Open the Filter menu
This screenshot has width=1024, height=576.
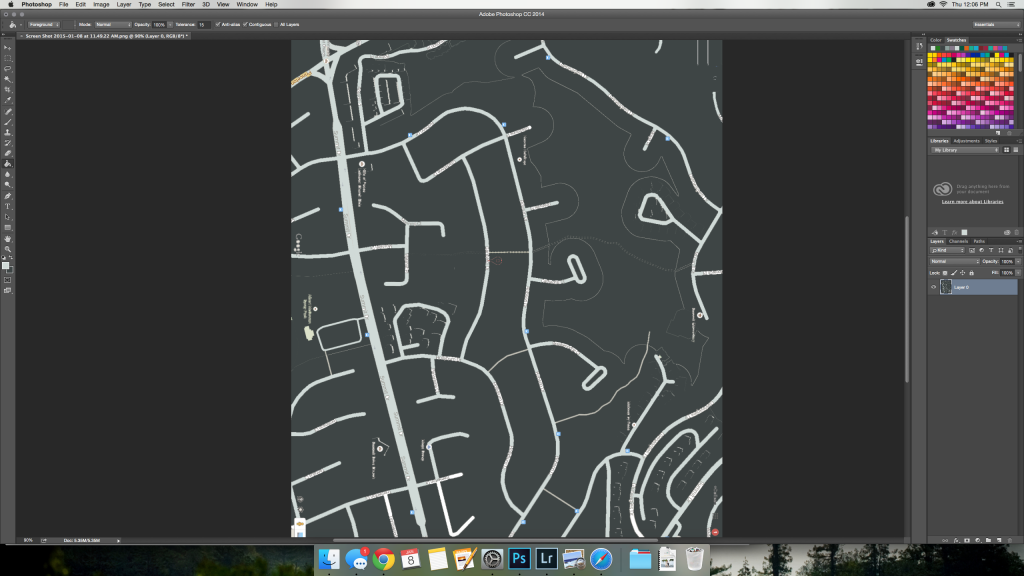coord(188,4)
